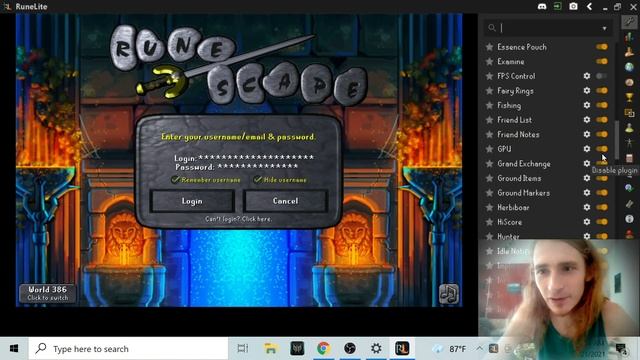Click the plugin list scrollbar thumb
The width and height of the screenshot is (640, 360).
[617, 141]
